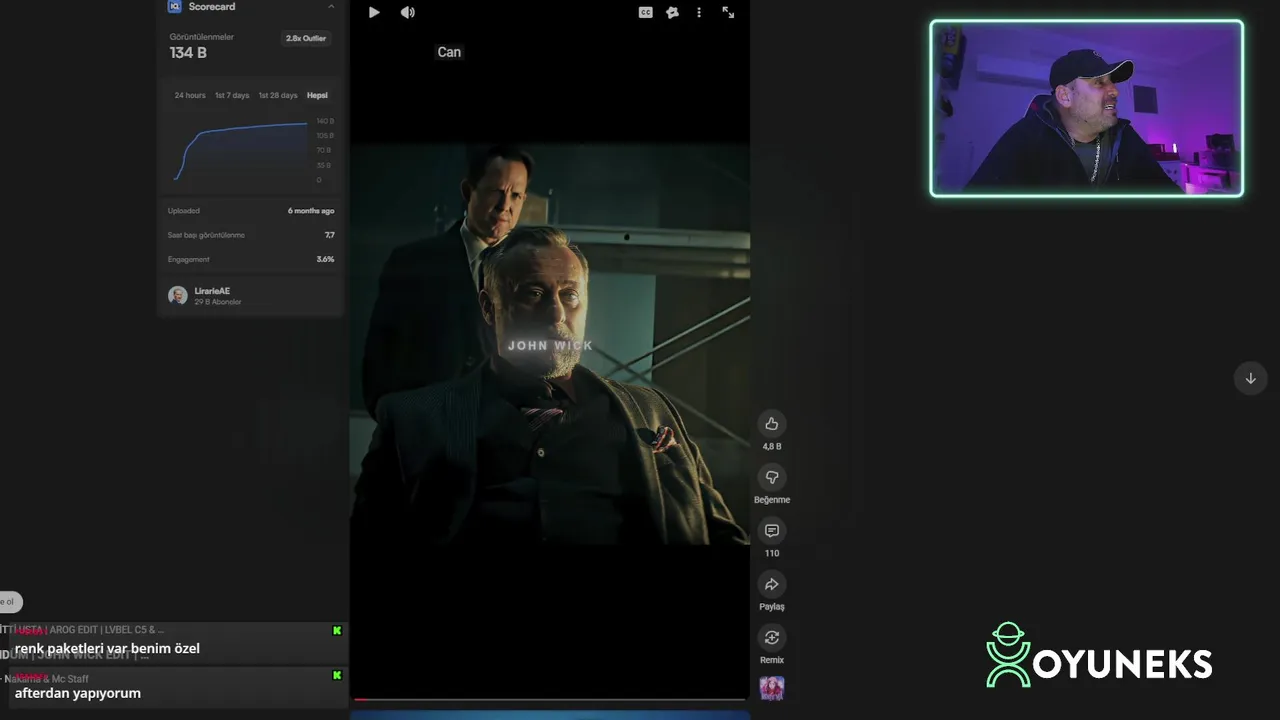The height and width of the screenshot is (720, 1280).
Task: Select the 24 hours tab
Action: click(190, 95)
